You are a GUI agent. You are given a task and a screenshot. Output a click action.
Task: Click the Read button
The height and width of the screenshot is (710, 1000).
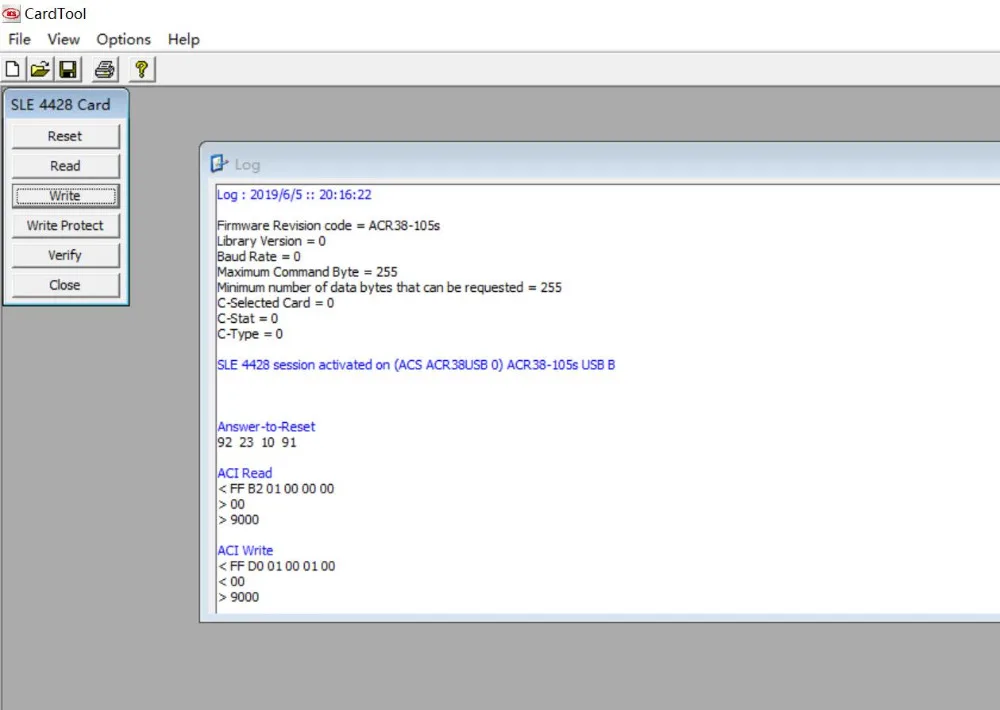65,166
